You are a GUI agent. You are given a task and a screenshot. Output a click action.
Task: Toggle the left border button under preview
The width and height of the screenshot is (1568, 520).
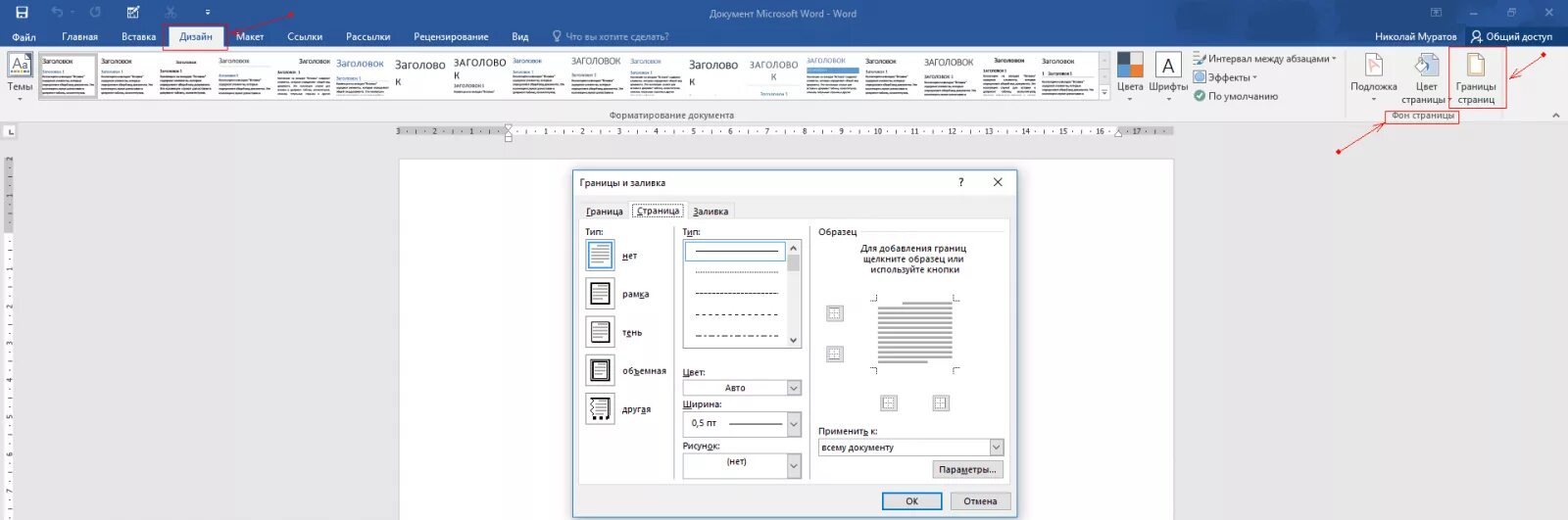[889, 402]
